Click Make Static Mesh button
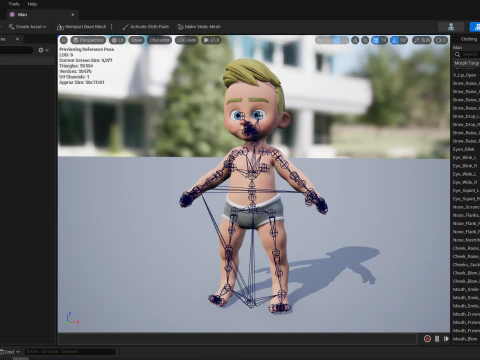The height and width of the screenshot is (360, 480). [199, 27]
